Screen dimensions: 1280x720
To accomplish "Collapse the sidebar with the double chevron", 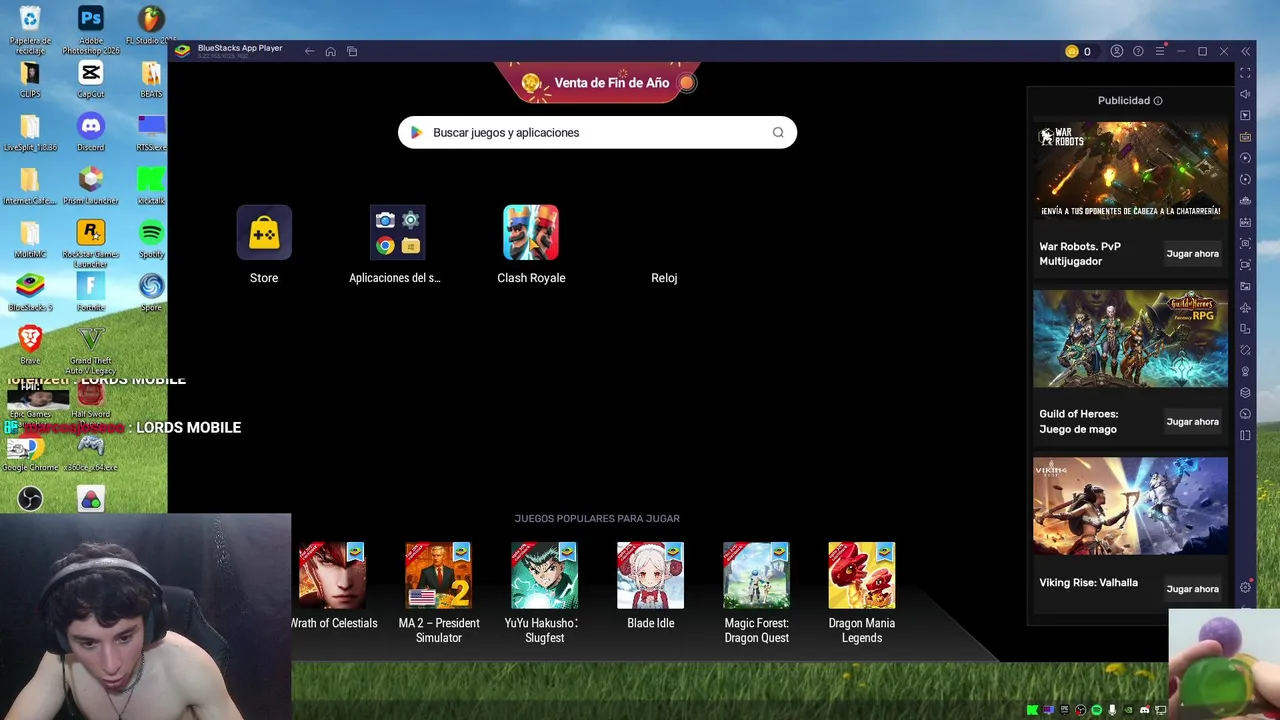I will (x=1245, y=51).
